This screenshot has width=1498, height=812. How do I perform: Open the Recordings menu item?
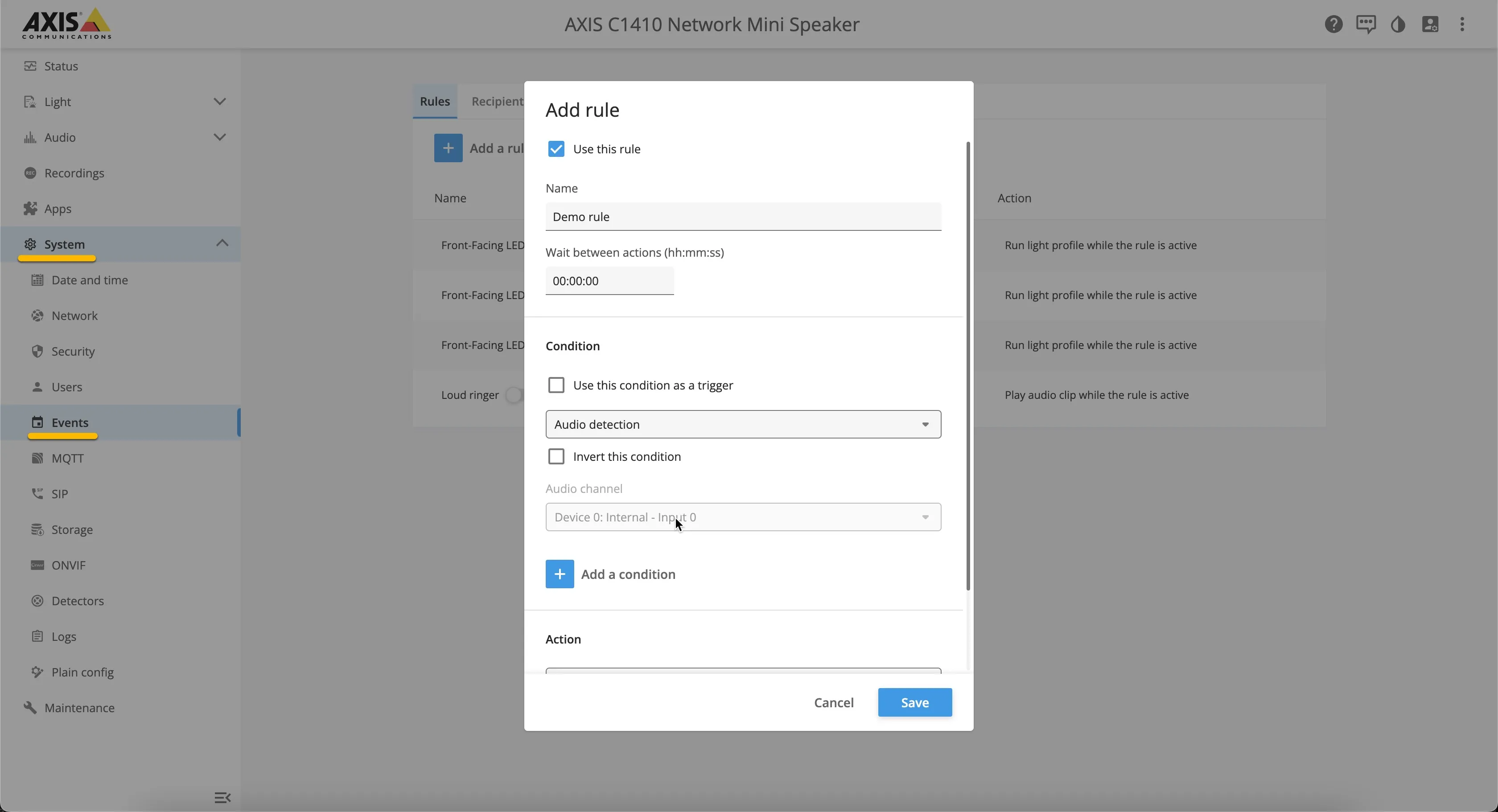point(121,173)
